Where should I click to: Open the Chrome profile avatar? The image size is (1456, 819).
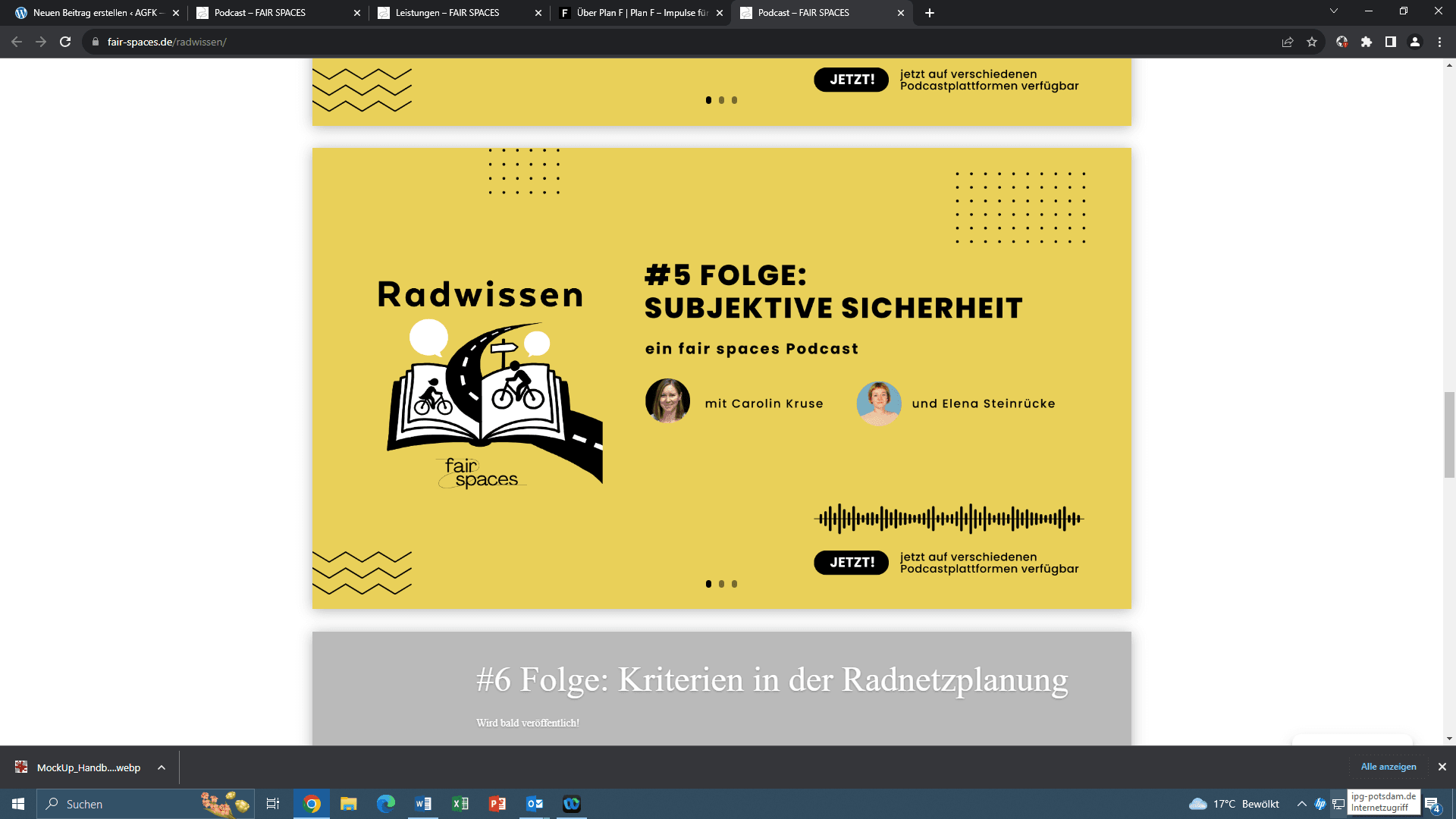tap(1415, 42)
